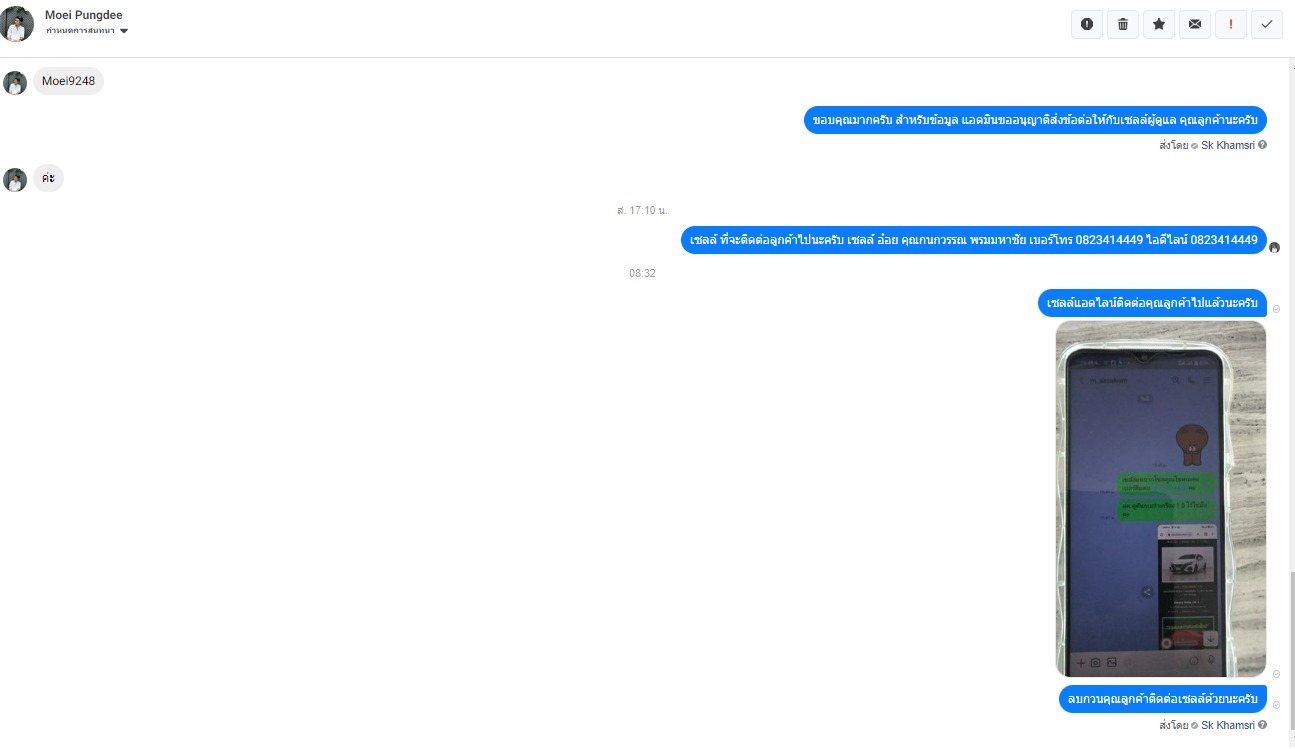Image resolution: width=1295 pixels, height=749 pixels.
Task: Click the sender avatar beside ค่ะ message
Action: click(15, 179)
